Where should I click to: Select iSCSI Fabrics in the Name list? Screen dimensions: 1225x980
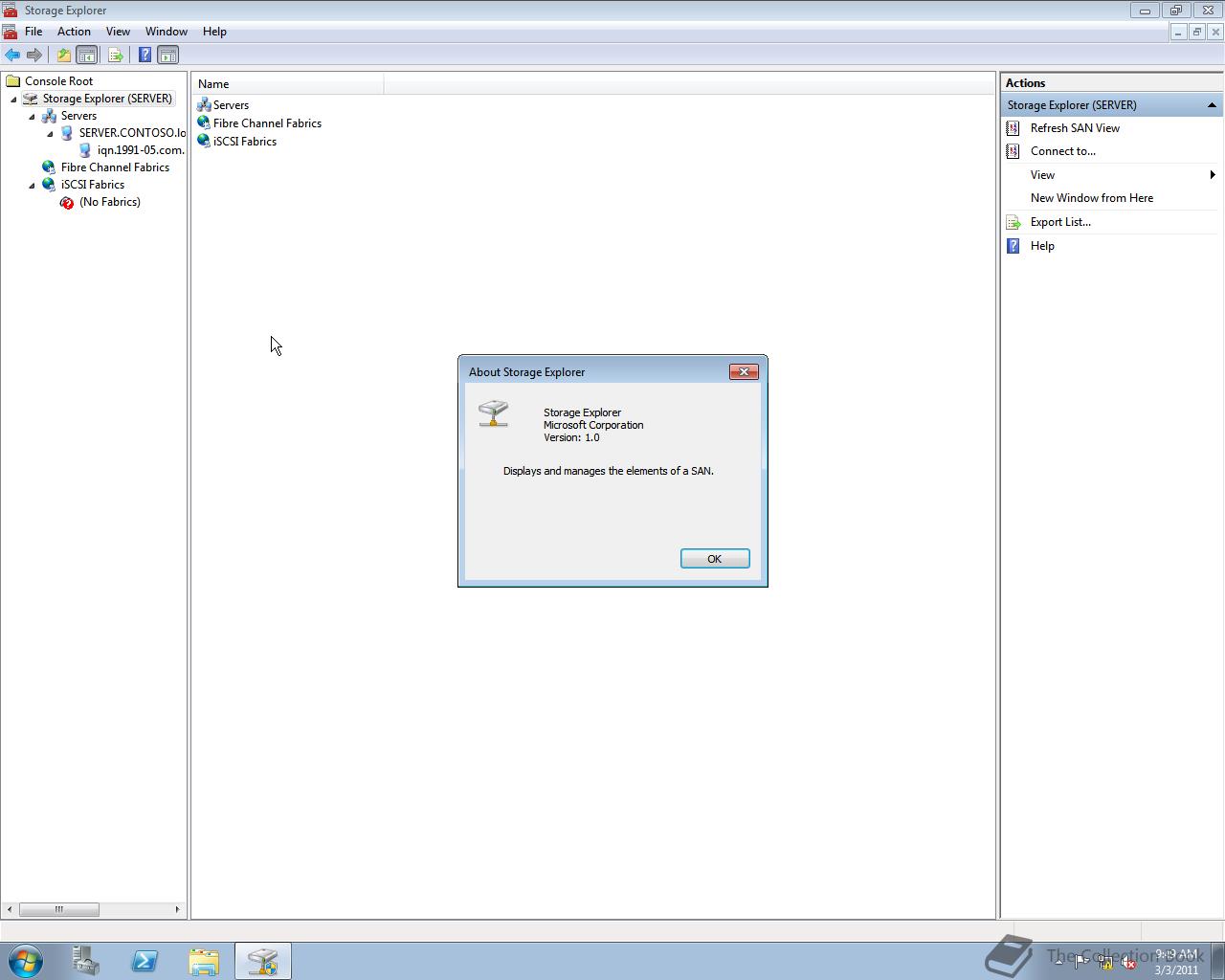coord(245,142)
